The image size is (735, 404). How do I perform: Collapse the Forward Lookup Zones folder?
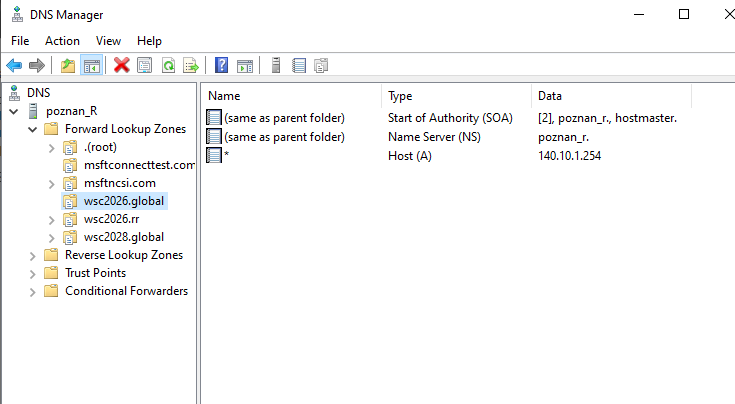pyautogui.click(x=32, y=129)
